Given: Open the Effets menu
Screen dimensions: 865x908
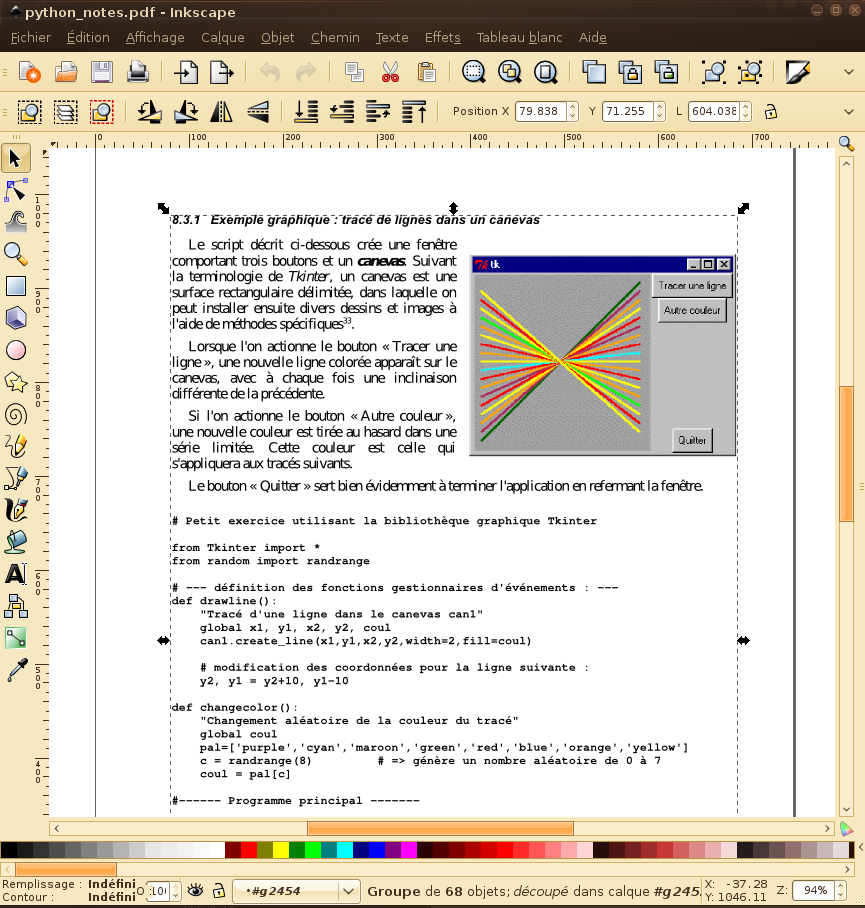Looking at the screenshot, I should click(443, 38).
